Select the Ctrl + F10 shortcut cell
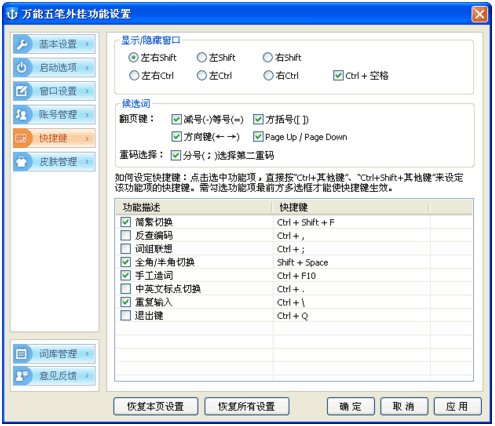 click(351, 276)
